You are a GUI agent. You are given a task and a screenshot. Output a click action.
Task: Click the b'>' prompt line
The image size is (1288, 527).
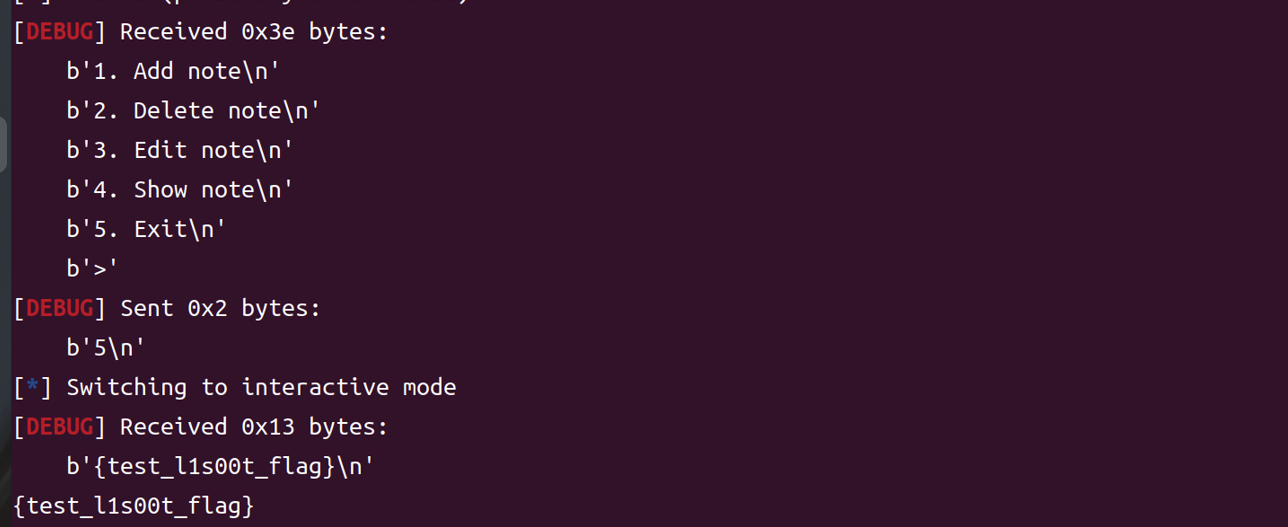click(x=92, y=269)
